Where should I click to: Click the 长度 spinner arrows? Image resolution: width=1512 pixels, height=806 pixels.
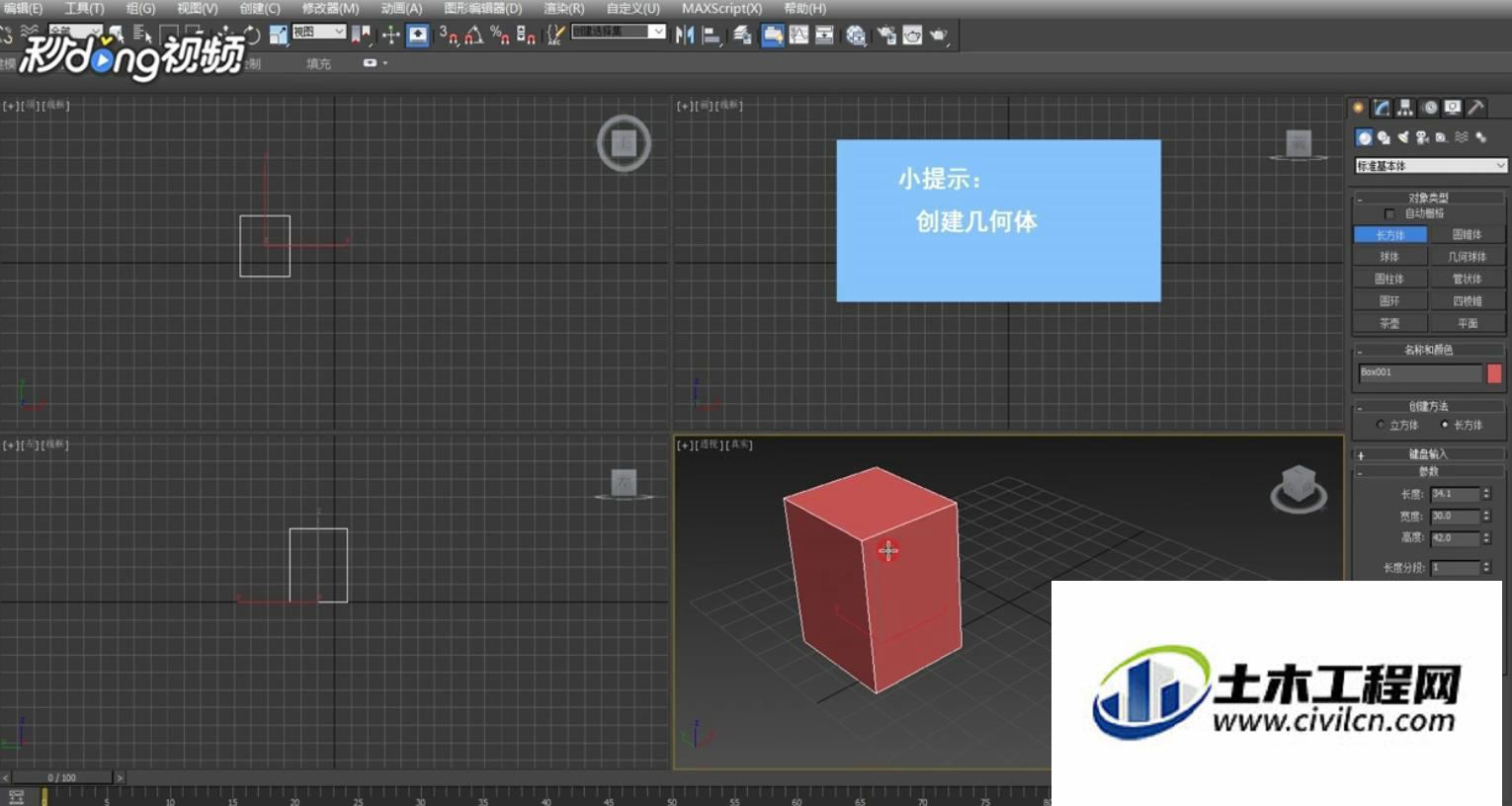[1486, 494]
